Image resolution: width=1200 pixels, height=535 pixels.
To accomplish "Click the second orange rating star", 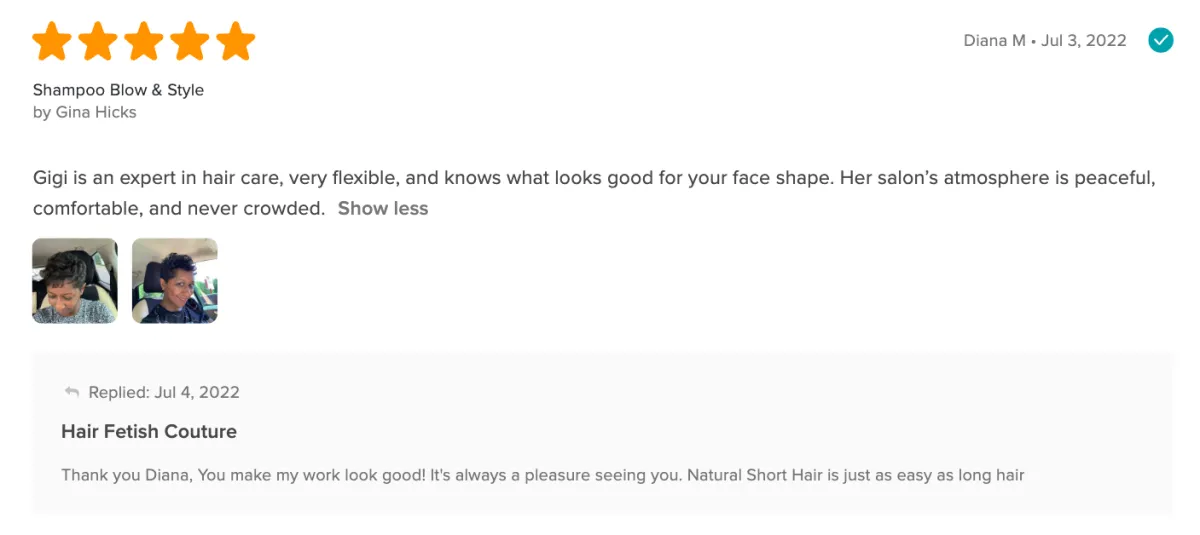I will [x=98, y=42].
